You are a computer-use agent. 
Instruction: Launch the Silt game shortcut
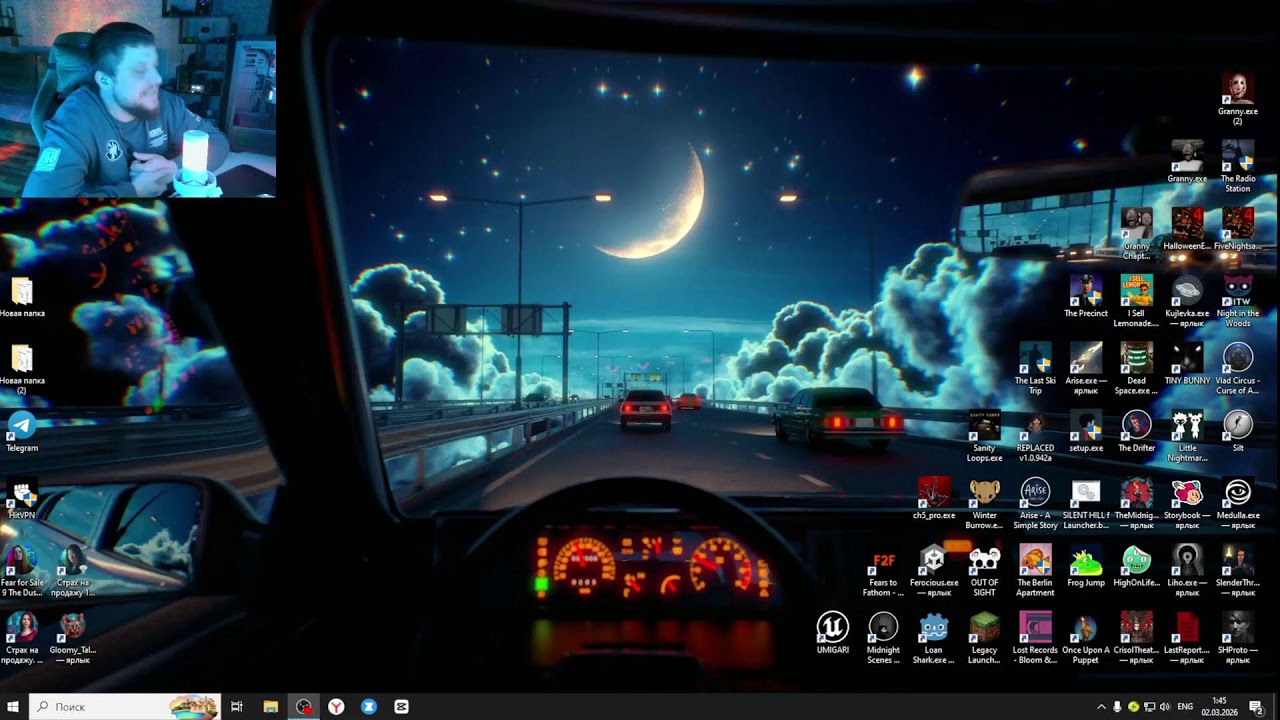(x=1237, y=431)
